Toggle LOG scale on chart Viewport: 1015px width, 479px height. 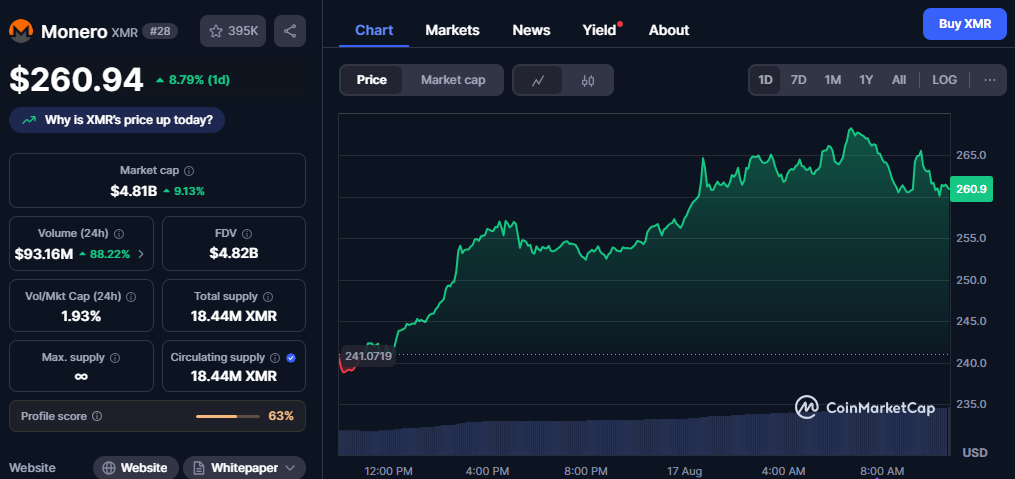point(944,80)
